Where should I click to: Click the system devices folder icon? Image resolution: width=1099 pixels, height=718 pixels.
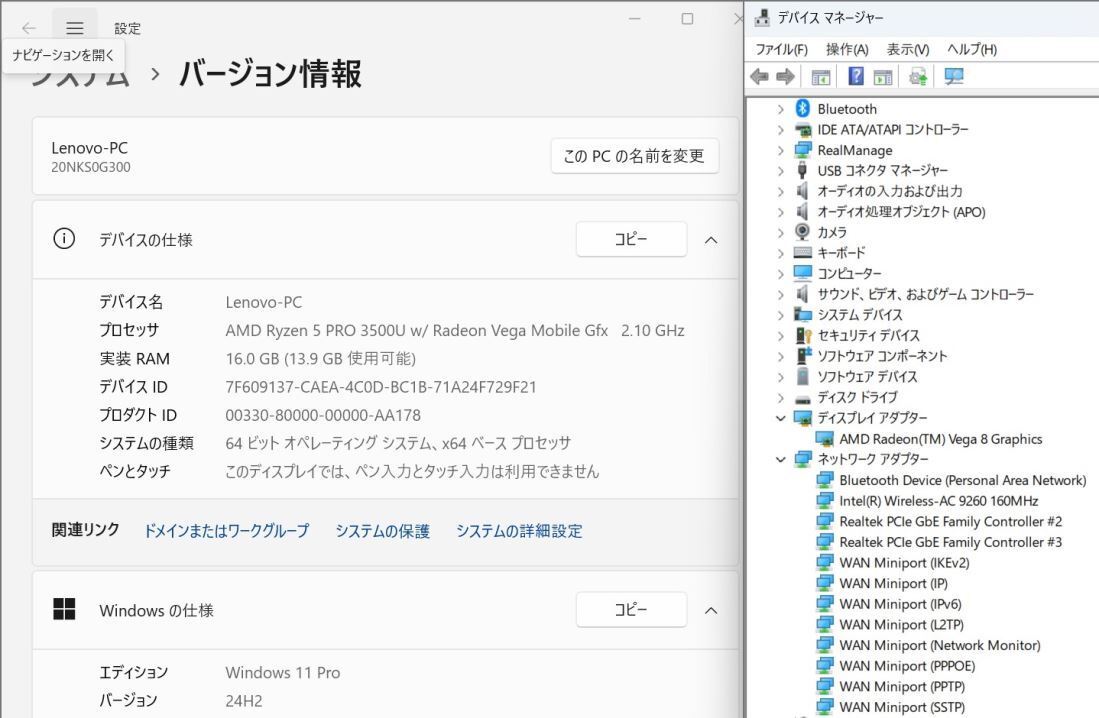point(803,314)
